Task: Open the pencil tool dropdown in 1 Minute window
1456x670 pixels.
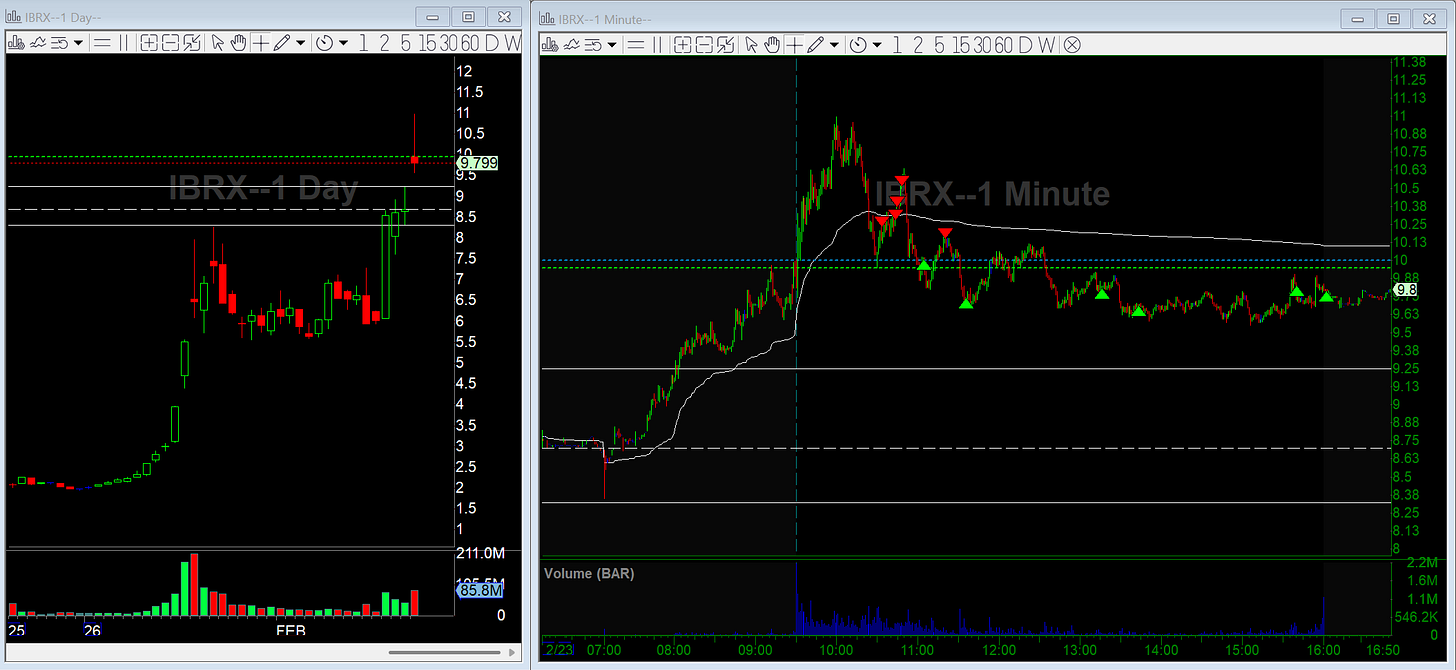Action: 834,45
